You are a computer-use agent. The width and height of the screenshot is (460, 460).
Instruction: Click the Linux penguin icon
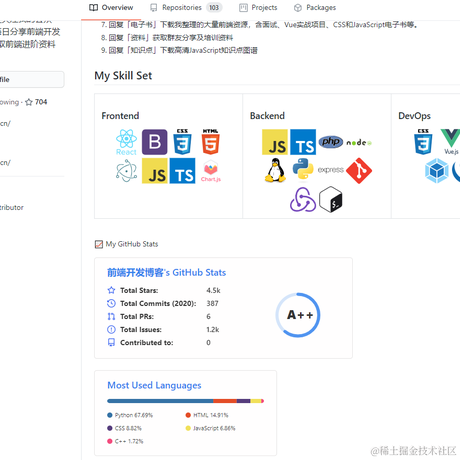275,170
